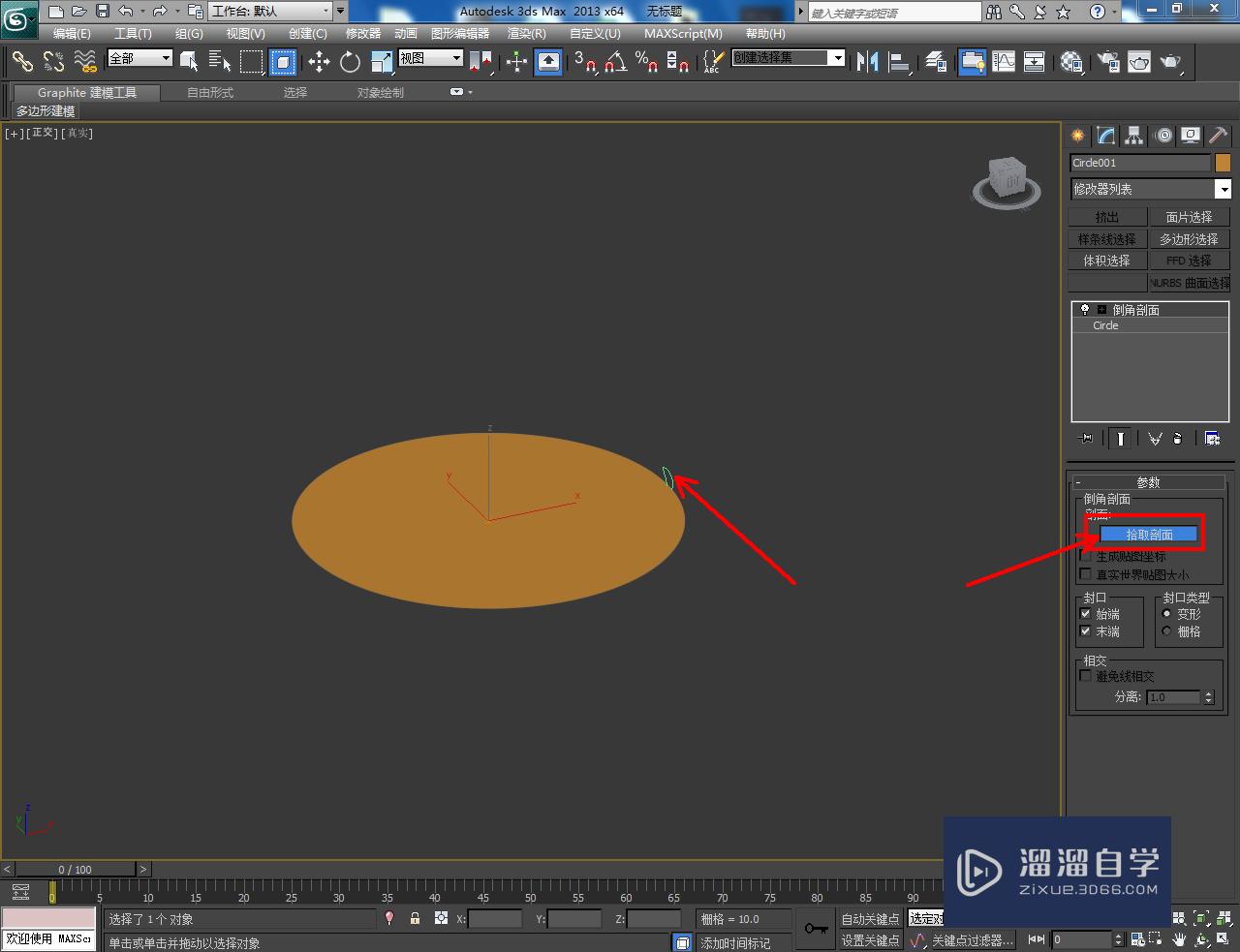
Task: Switch to Create command panel
Action: [x=1078, y=136]
